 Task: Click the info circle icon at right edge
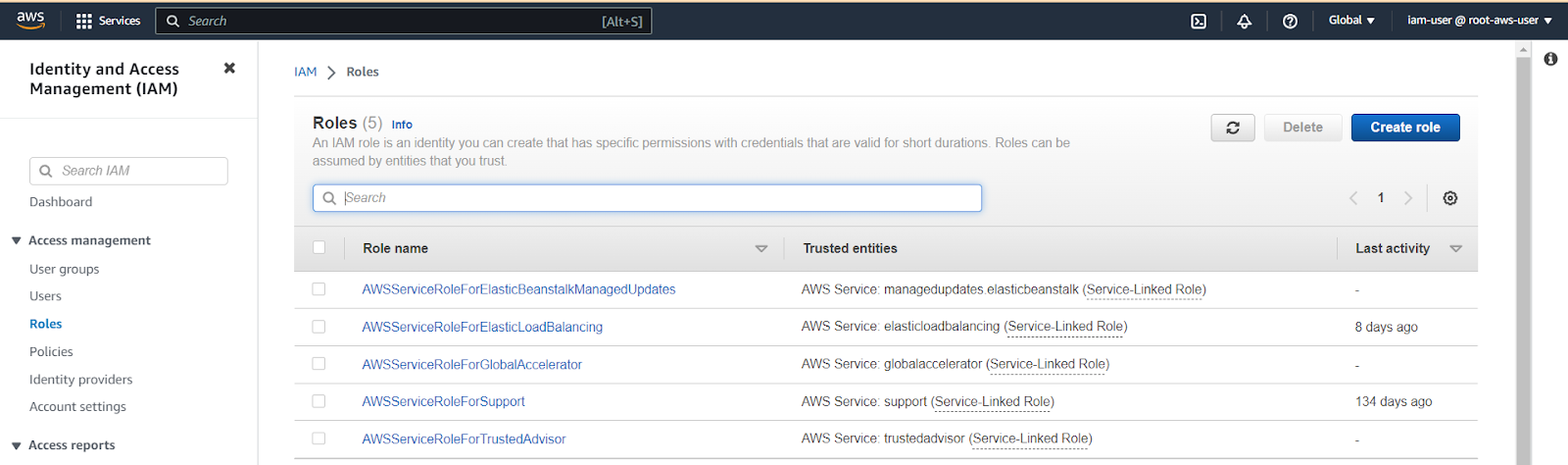[x=1550, y=59]
